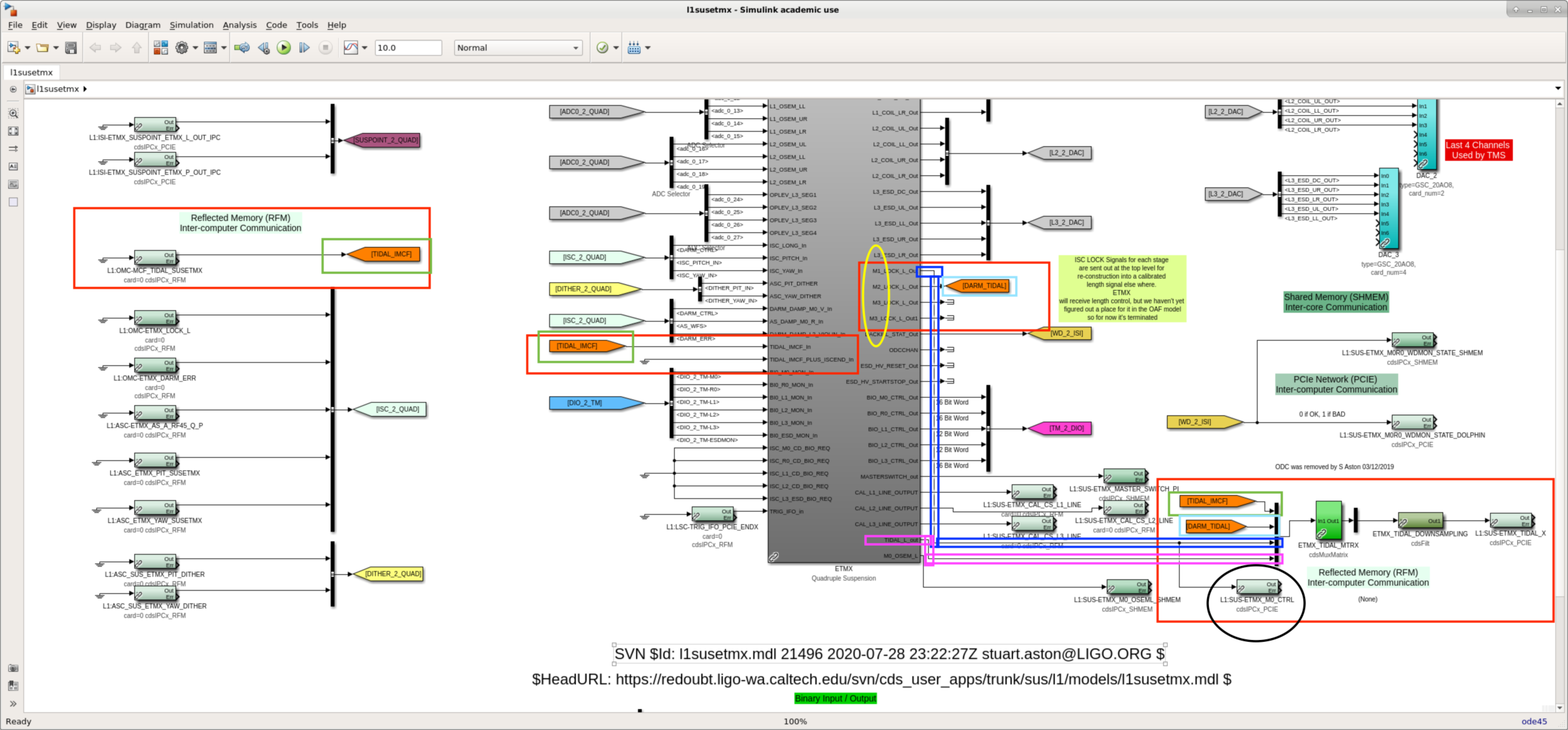Select the DAC_2 cyan block
The image size is (1568, 730).
click(1427, 134)
